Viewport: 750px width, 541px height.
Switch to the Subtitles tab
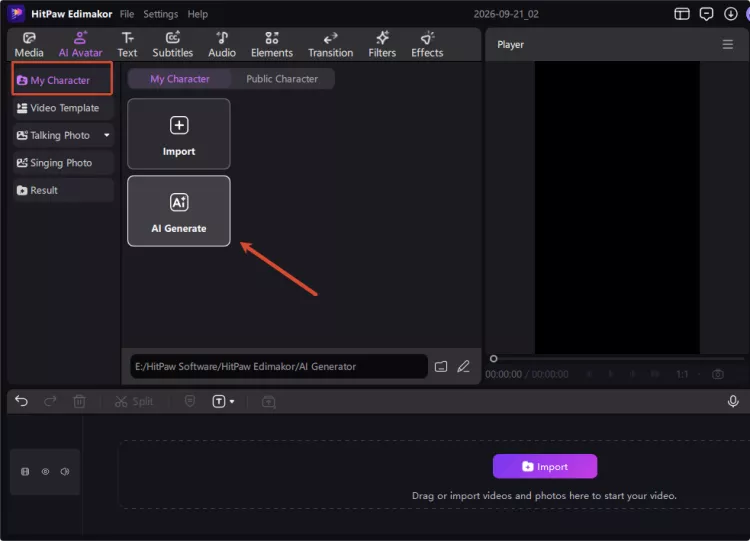(173, 44)
